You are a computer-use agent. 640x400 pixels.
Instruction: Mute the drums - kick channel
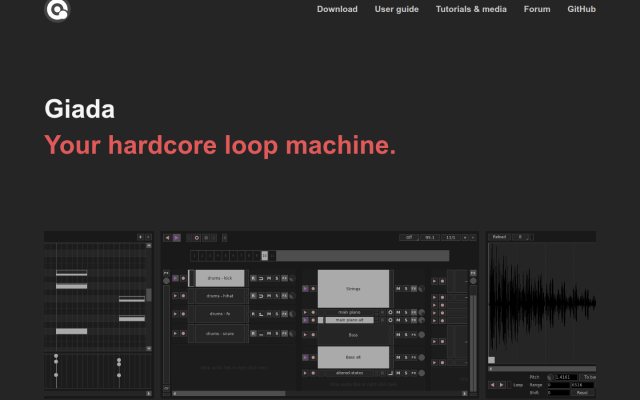[269, 278]
